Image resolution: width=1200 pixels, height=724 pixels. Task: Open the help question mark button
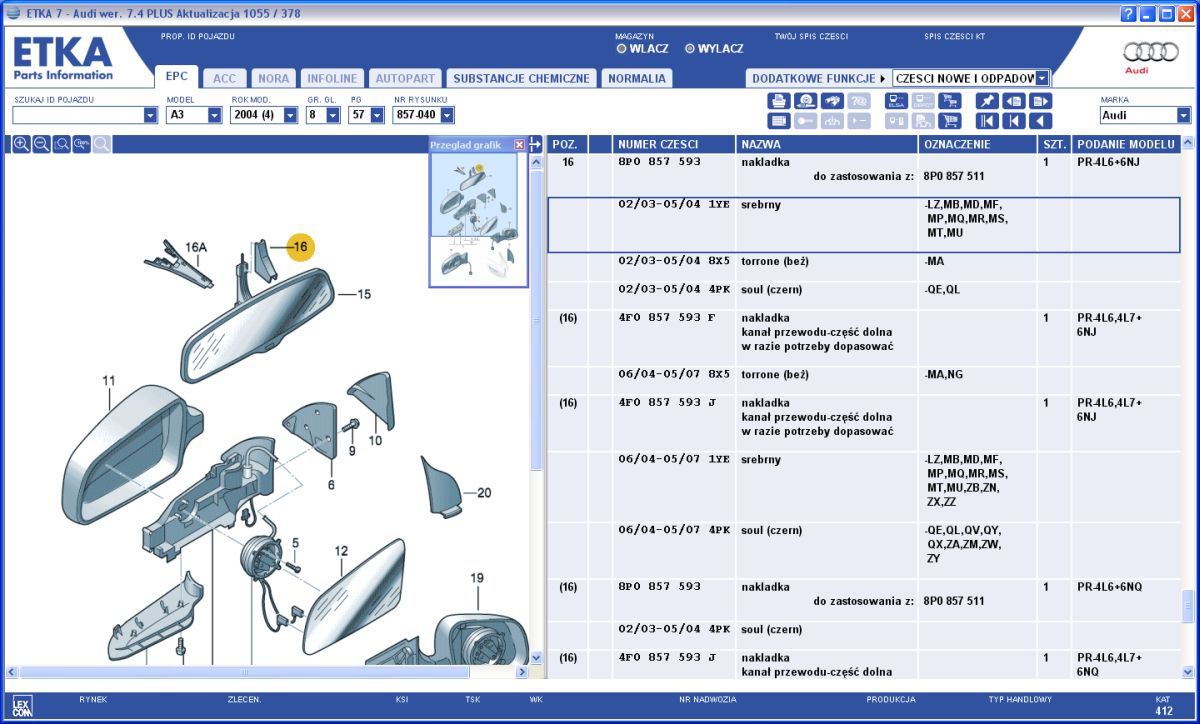click(x=1129, y=14)
